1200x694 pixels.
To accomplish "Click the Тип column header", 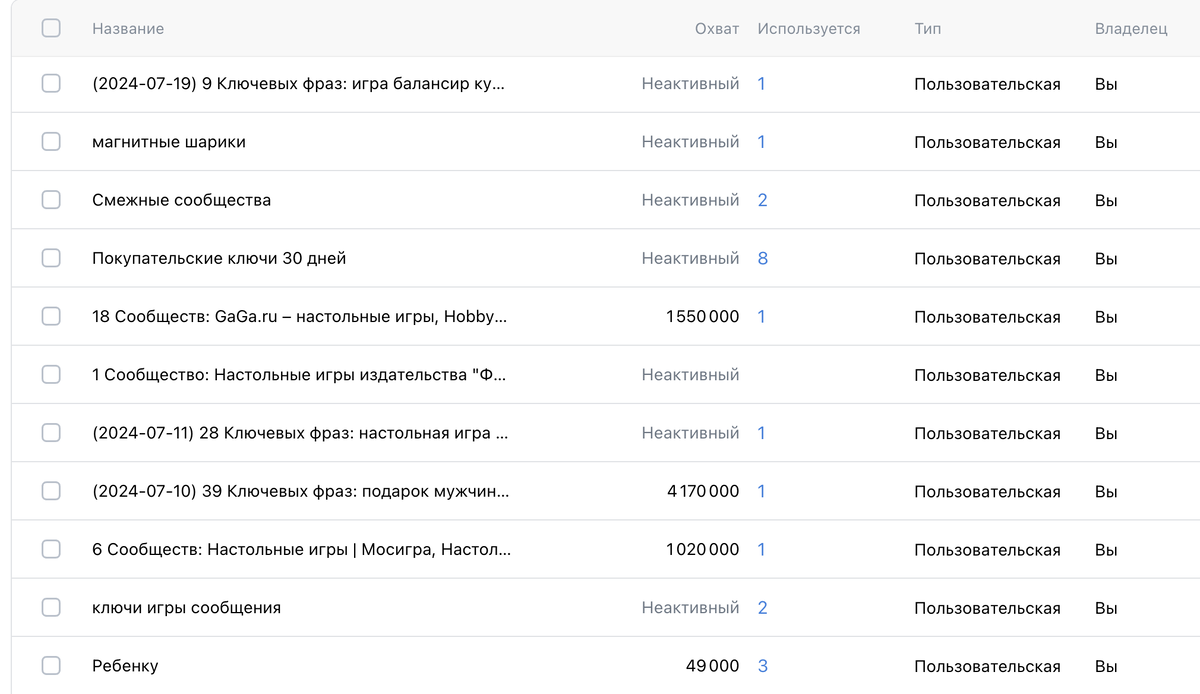I will tap(927, 29).
